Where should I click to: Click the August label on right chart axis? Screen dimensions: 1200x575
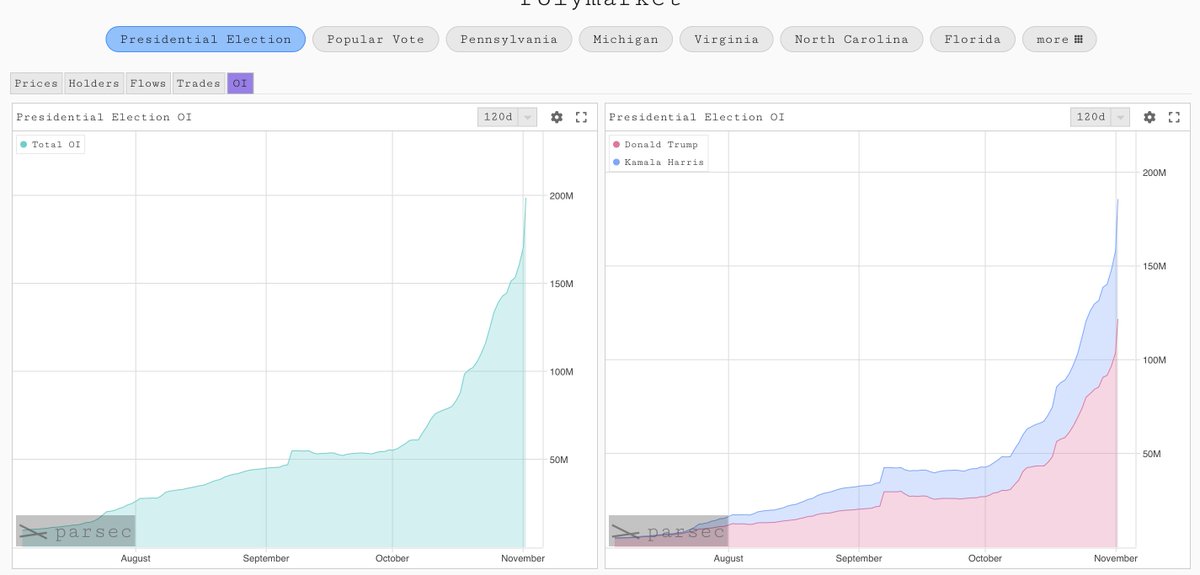(728, 559)
